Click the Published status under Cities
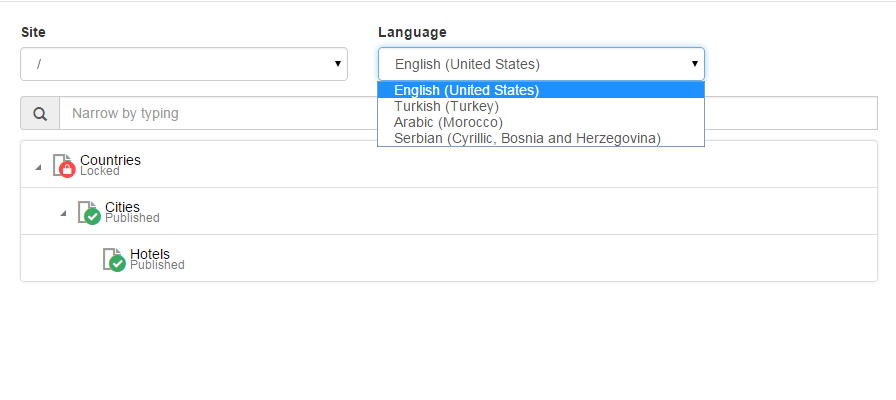The image size is (896, 400). click(x=132, y=218)
